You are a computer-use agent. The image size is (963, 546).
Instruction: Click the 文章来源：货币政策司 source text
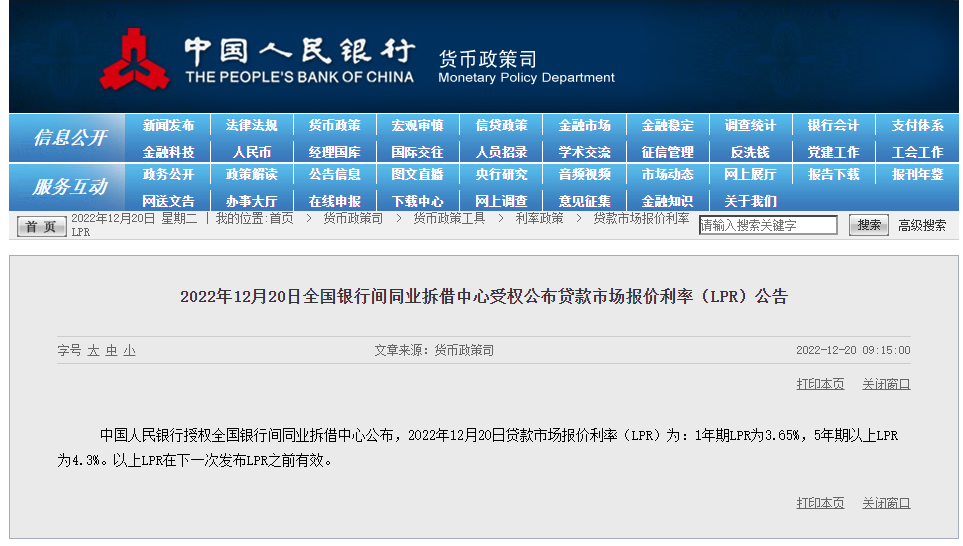[x=434, y=351]
